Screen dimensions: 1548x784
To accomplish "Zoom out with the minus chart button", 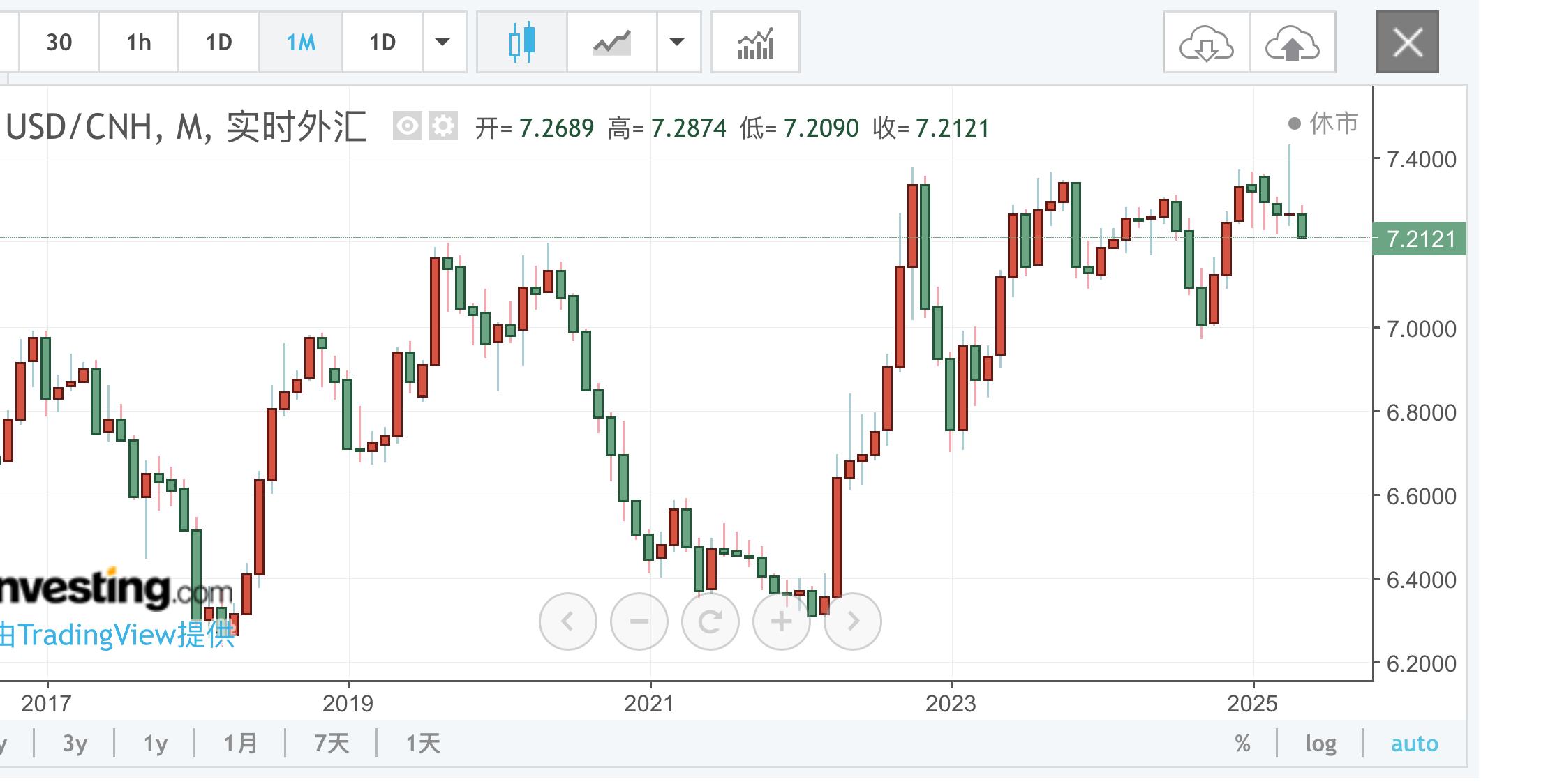I will click(x=639, y=621).
